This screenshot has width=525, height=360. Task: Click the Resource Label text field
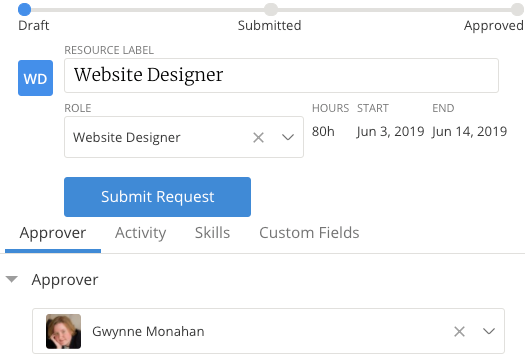coord(281,75)
